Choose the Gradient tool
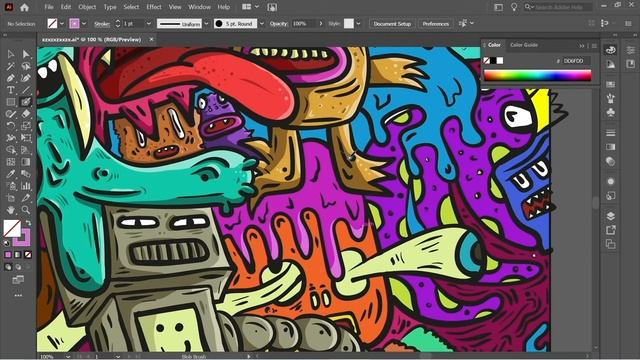The image size is (640, 360). tap(26, 162)
